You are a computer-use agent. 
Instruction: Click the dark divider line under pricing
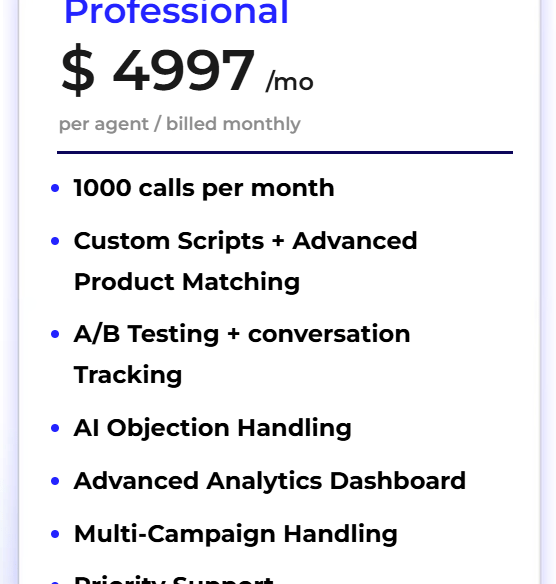285,152
